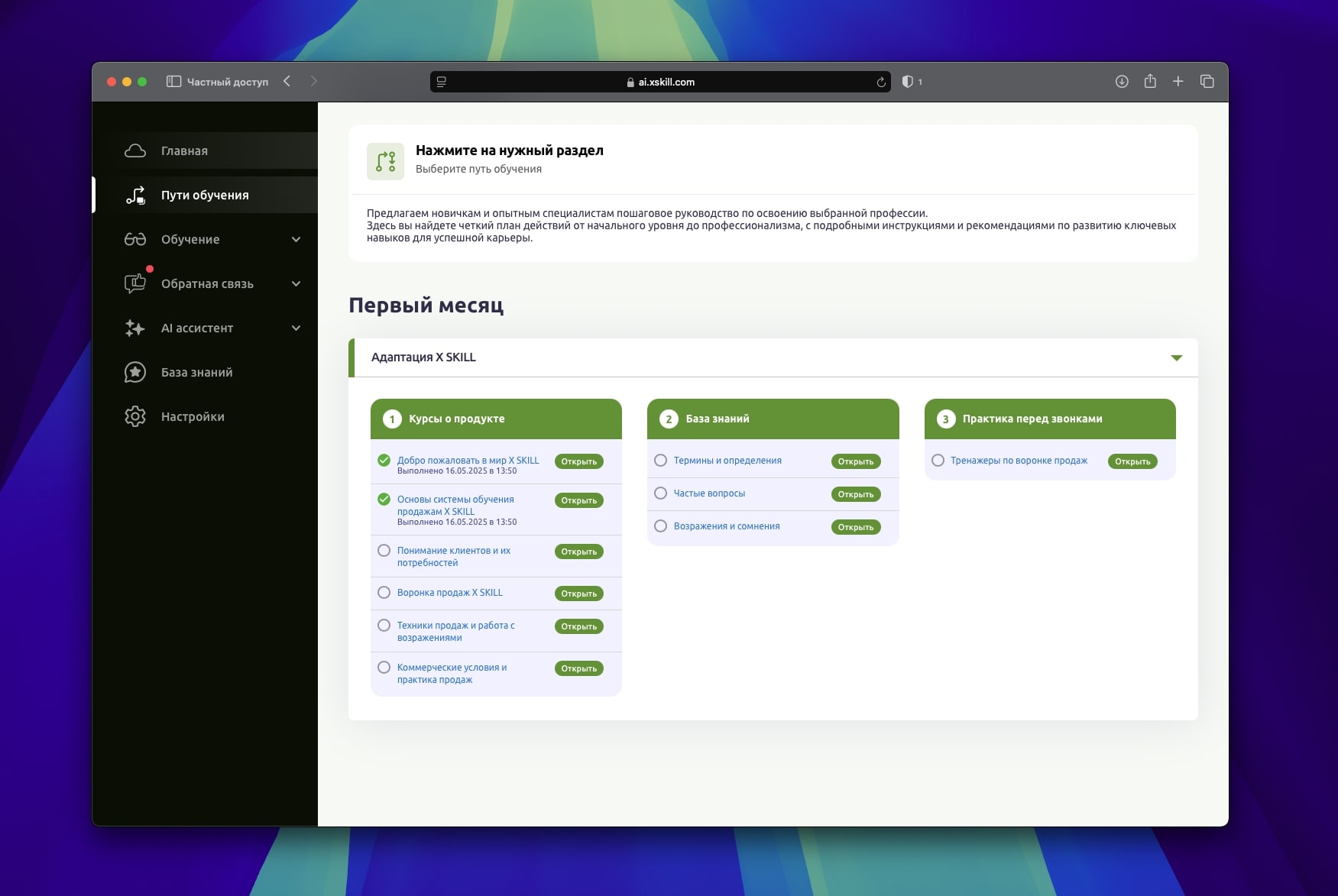Select the Пути обучения menu item
Image resolution: width=1338 pixels, height=896 pixels.
pos(205,195)
